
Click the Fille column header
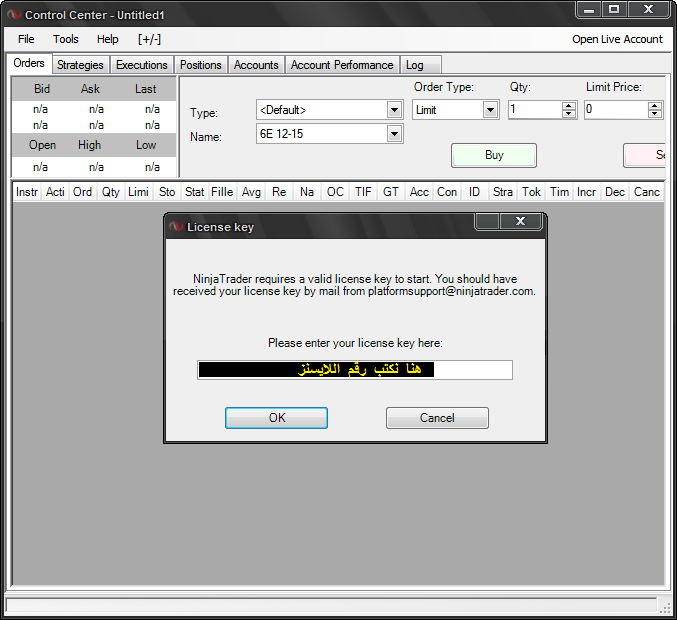click(x=222, y=192)
